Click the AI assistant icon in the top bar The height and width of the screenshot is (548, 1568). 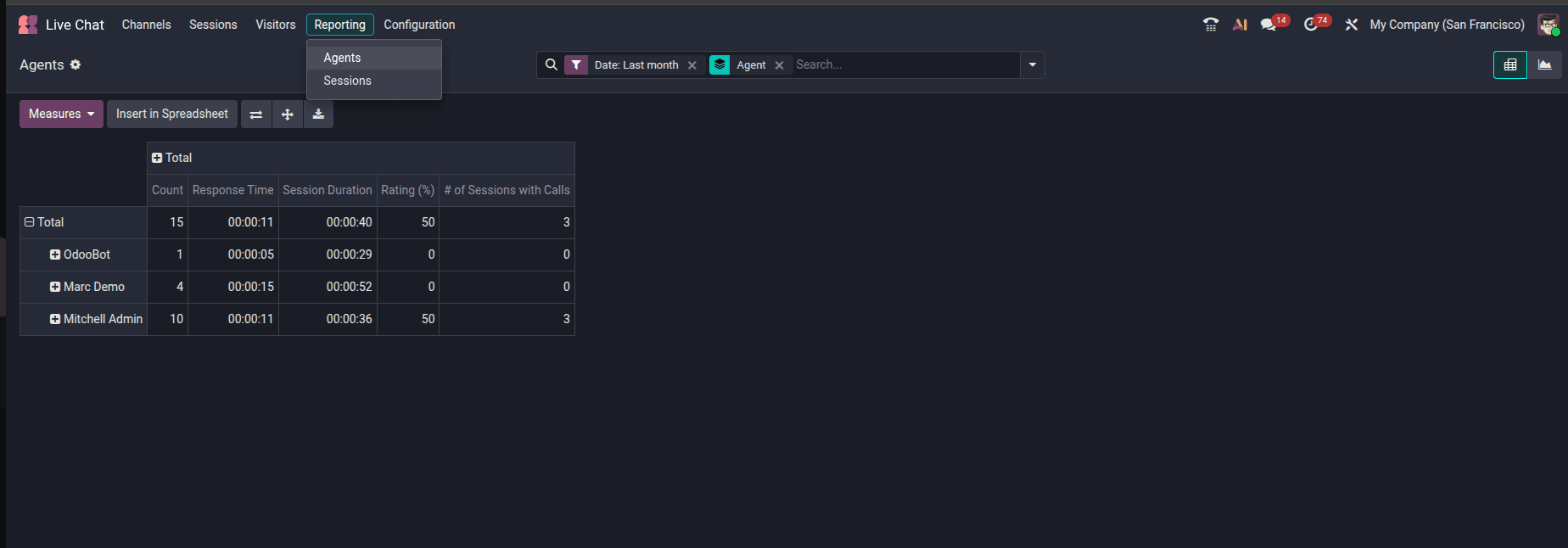coord(1240,25)
